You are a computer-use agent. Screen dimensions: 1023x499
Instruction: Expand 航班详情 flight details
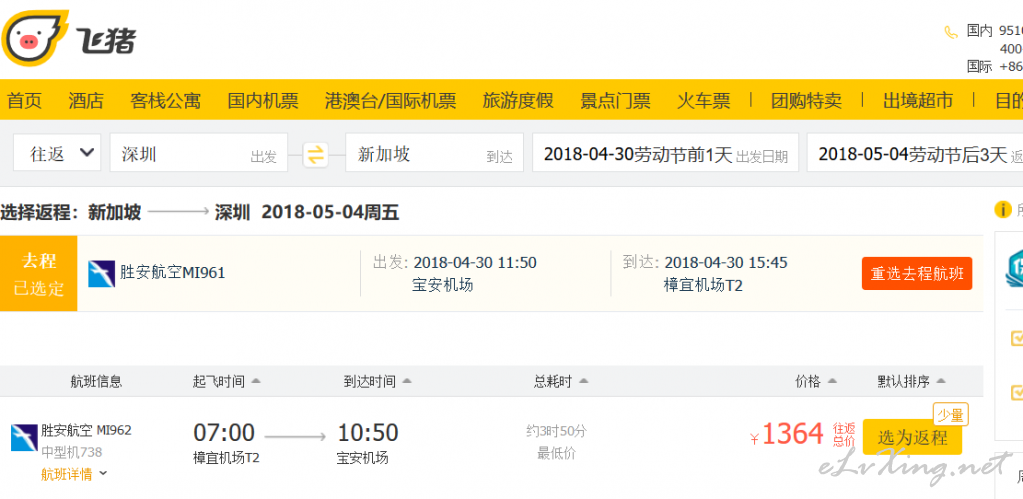pyautogui.click(x=74, y=474)
